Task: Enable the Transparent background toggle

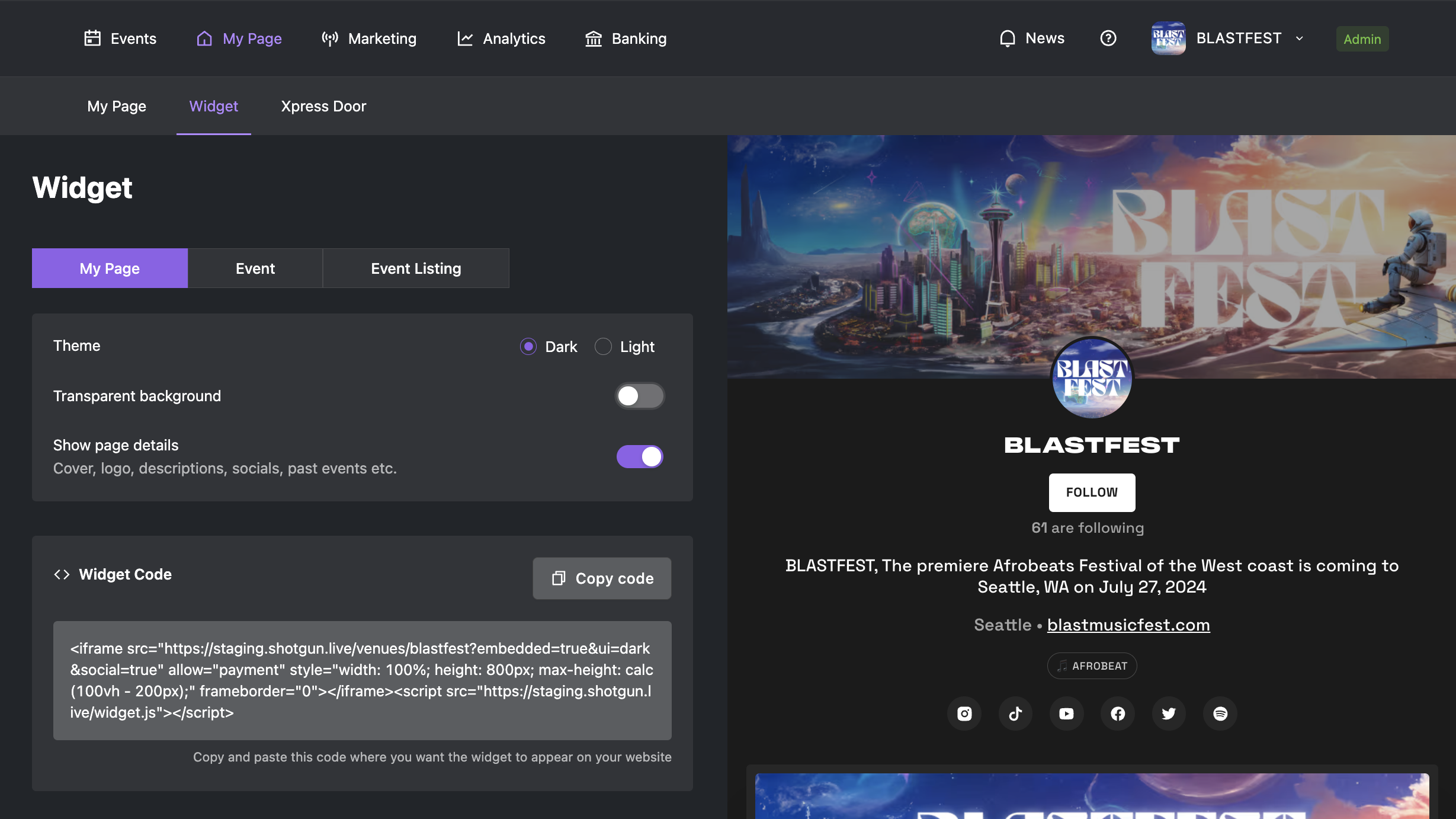Action: point(640,396)
